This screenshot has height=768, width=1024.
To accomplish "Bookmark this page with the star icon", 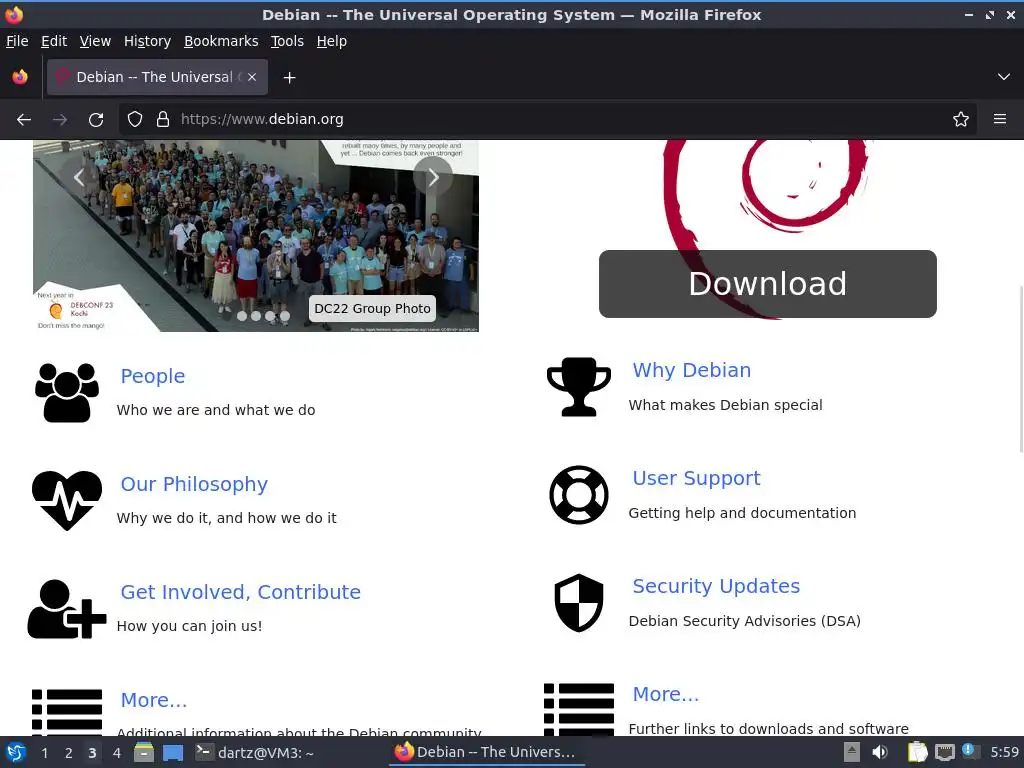I will coord(961,119).
